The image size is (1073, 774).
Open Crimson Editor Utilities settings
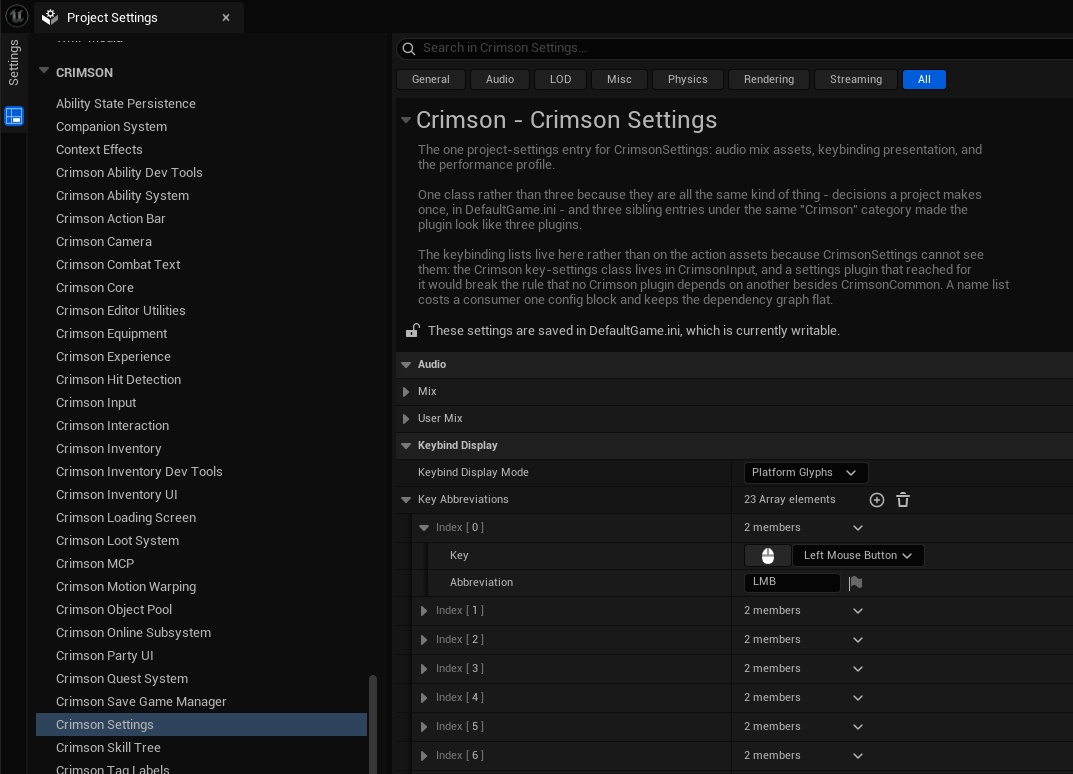[x=121, y=311]
